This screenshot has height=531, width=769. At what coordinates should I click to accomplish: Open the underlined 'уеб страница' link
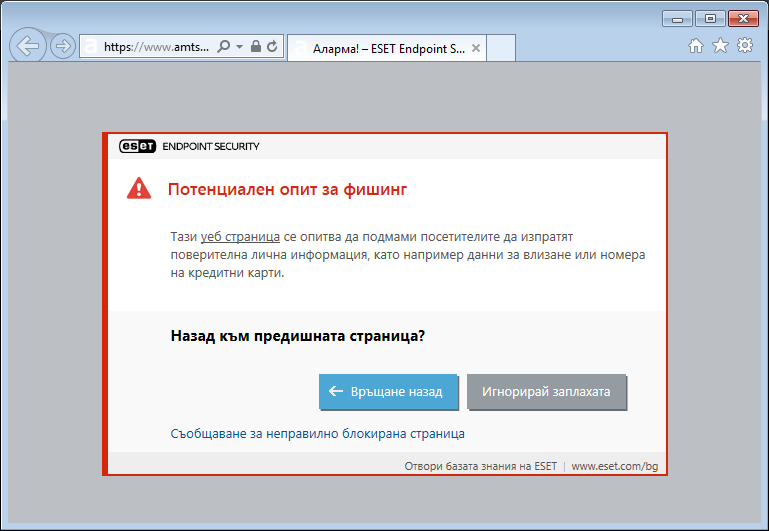240,237
